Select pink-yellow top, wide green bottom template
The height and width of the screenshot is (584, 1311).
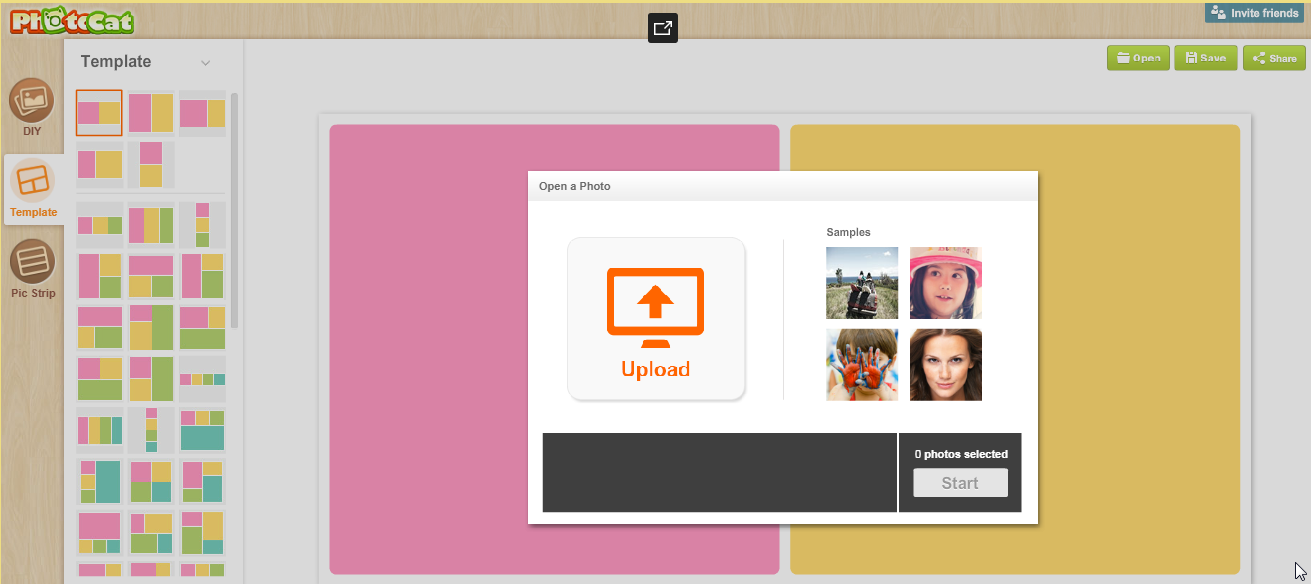coord(99,378)
